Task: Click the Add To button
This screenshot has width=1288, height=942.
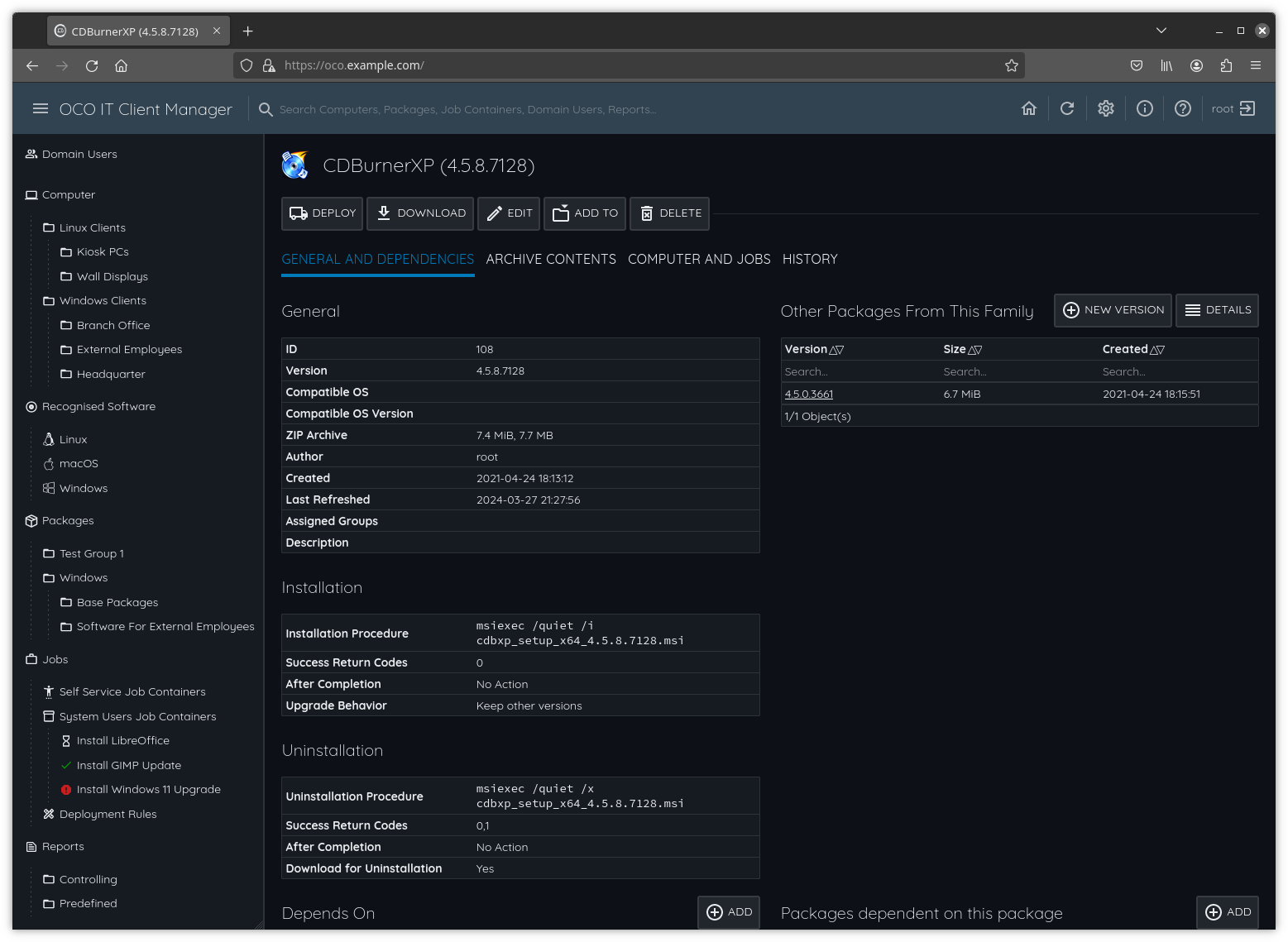Action: 585,213
